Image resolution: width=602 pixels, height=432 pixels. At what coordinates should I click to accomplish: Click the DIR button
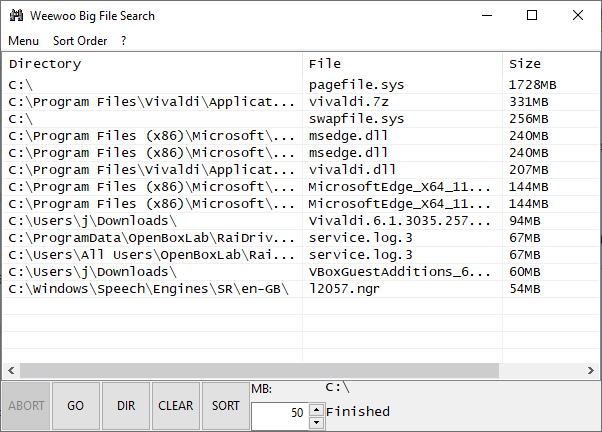[x=126, y=406]
